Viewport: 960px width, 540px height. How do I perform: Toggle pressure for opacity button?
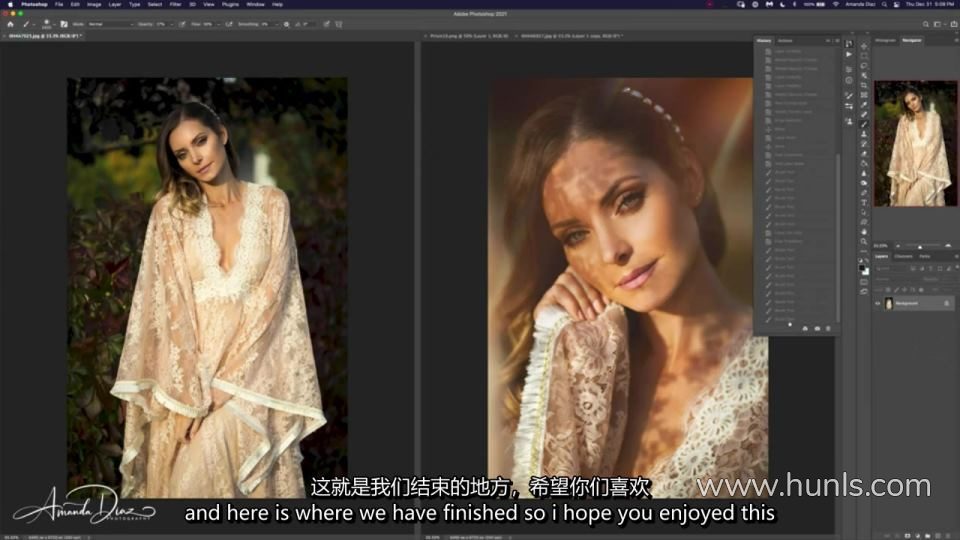click(x=182, y=24)
